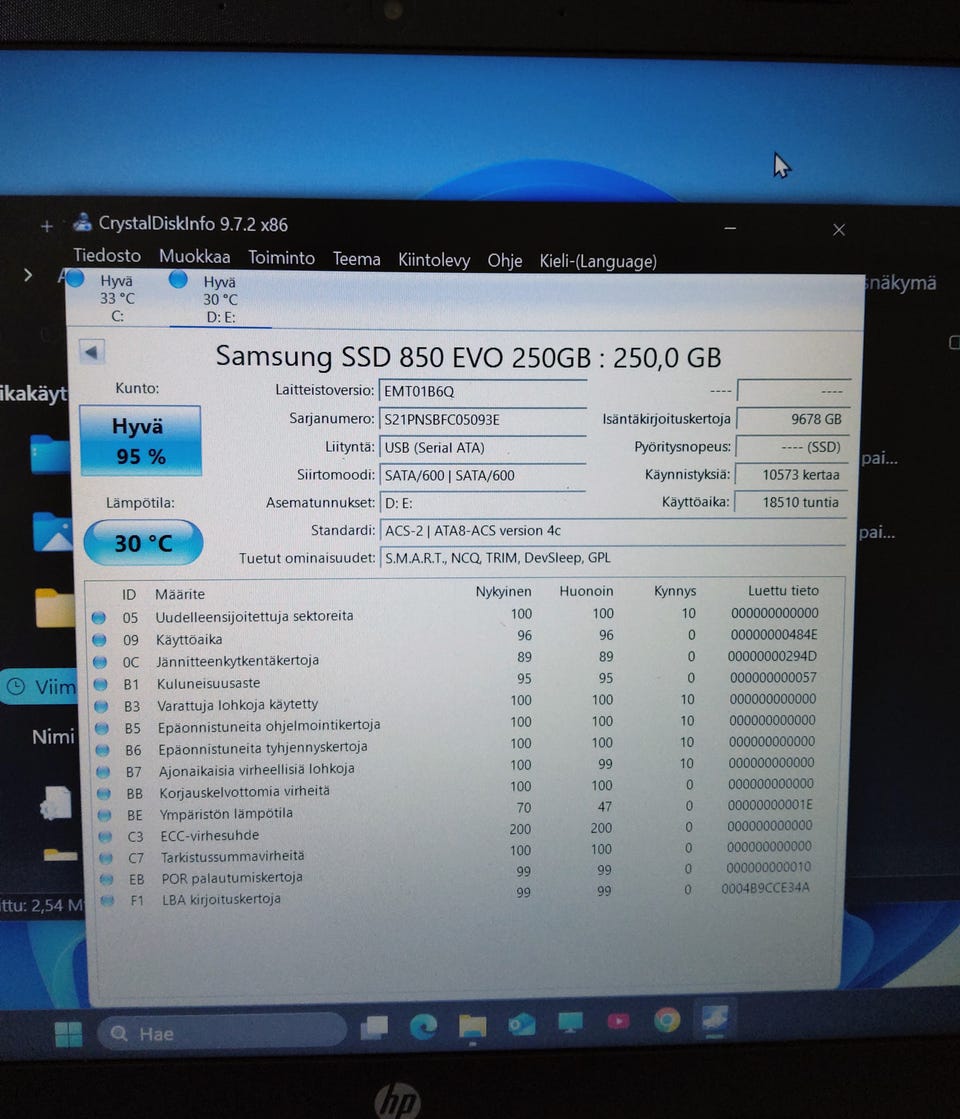960x1119 pixels.
Task: Select the Viim item in File Explorer sidebar
Action: tap(39, 687)
